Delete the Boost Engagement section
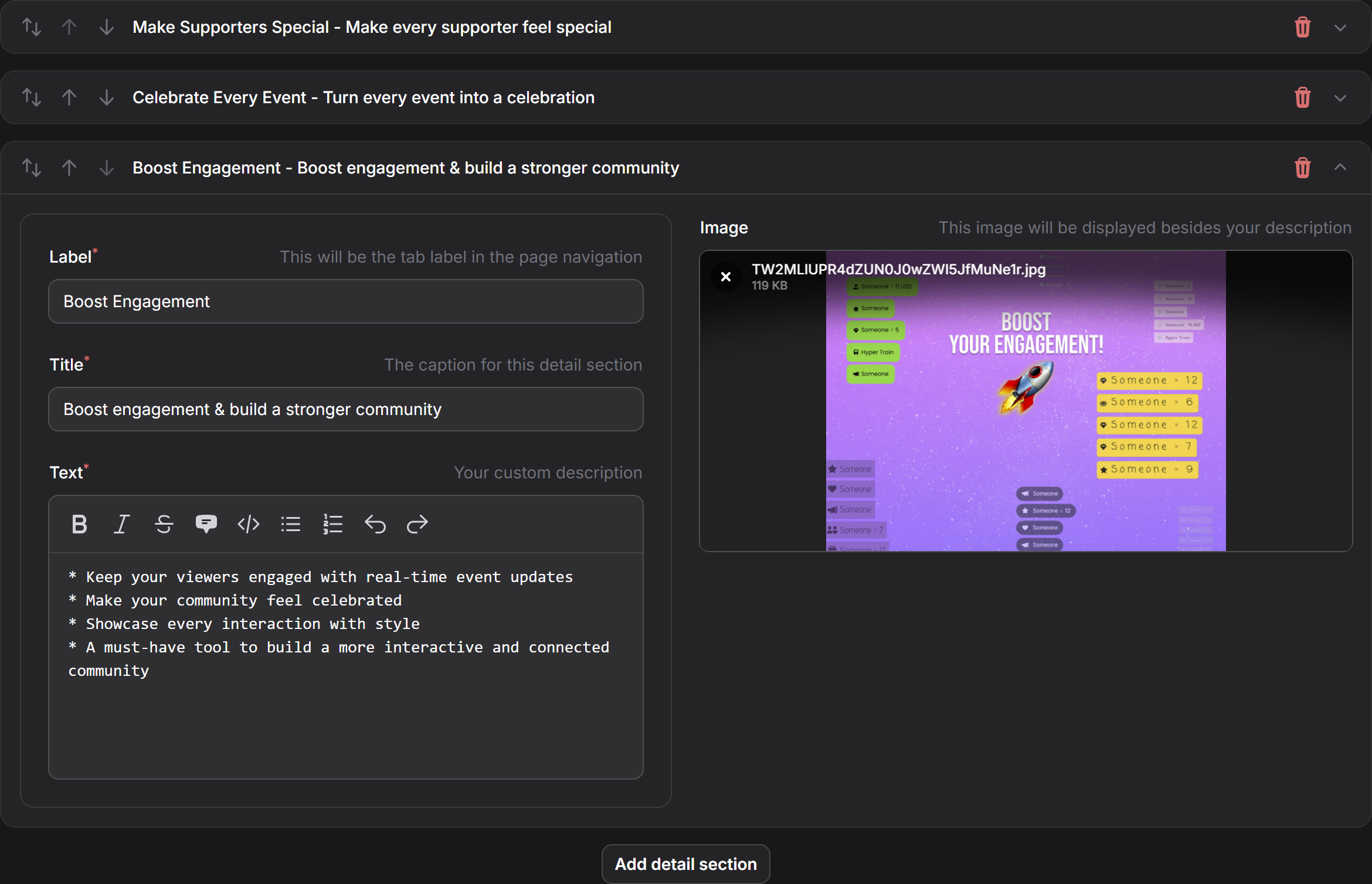 (1302, 168)
